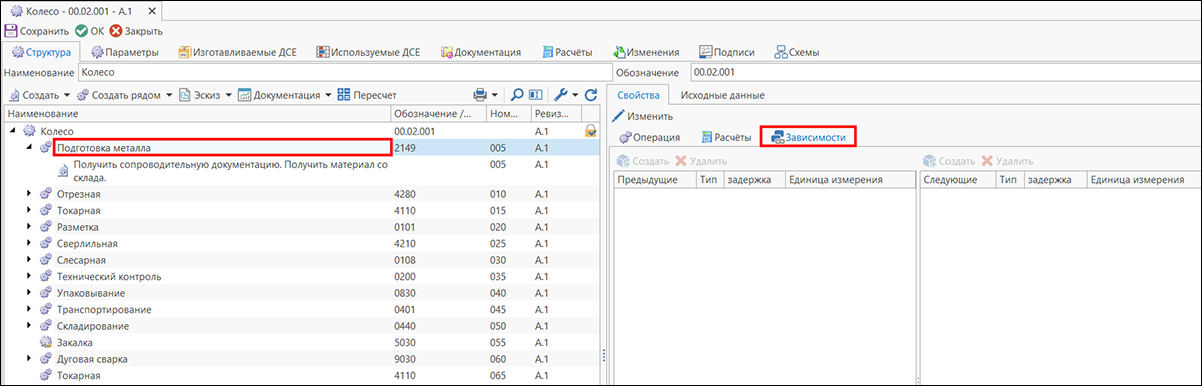1202x386 pixels.
Task: Expand the Сверлильная operation
Action: click(29, 243)
